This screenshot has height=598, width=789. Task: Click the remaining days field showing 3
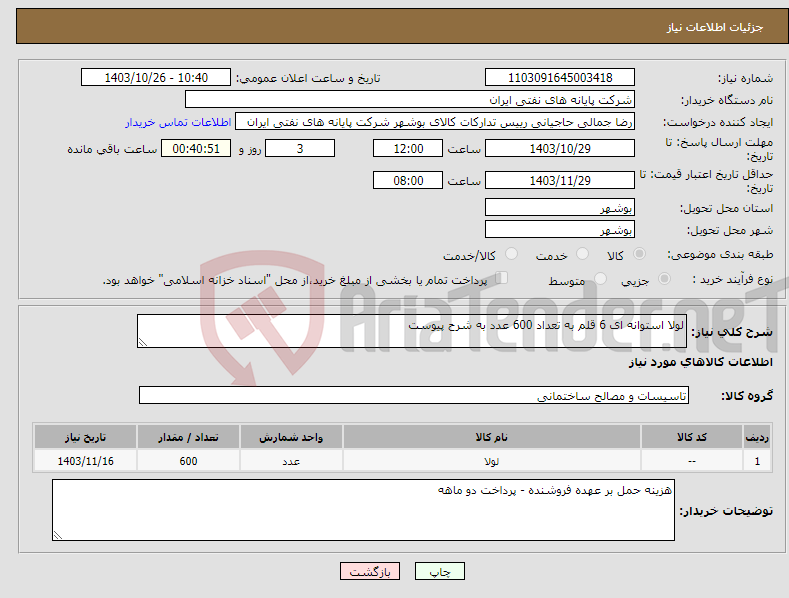(x=300, y=148)
